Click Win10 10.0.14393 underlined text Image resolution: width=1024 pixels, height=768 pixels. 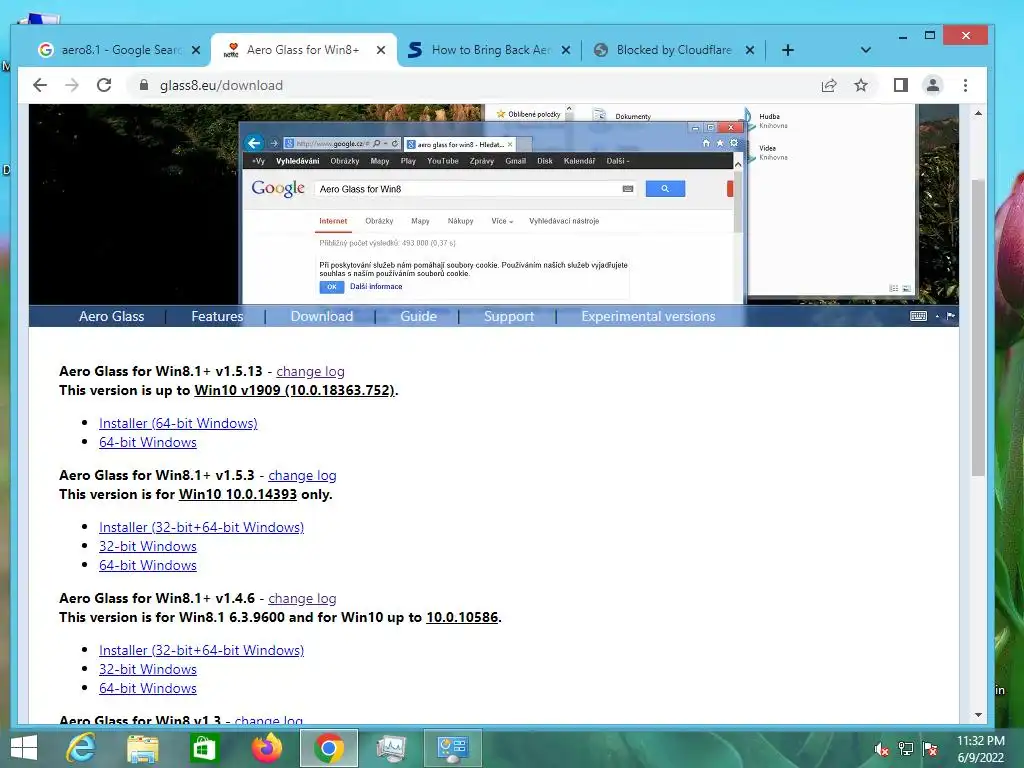point(238,494)
